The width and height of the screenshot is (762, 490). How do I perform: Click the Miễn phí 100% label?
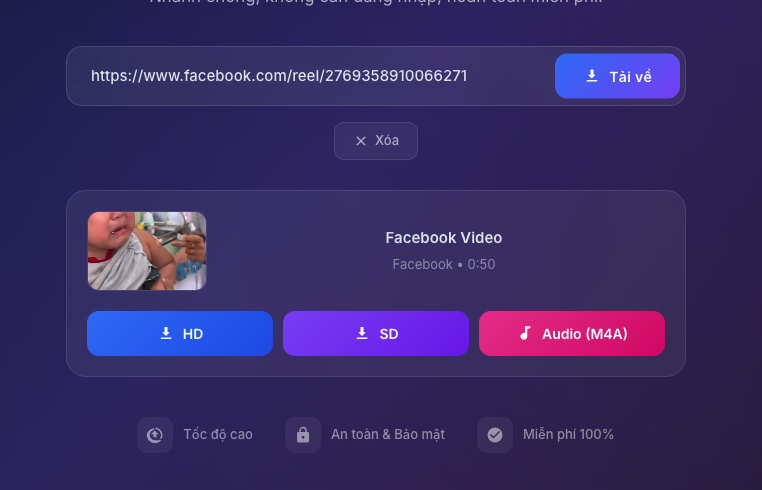tap(568, 434)
